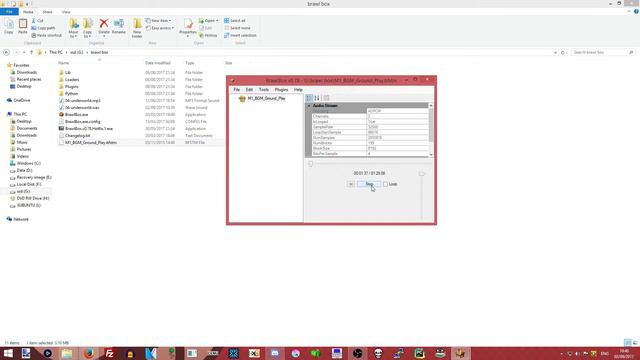Open OneDrive in navigation pane

tap(22, 100)
